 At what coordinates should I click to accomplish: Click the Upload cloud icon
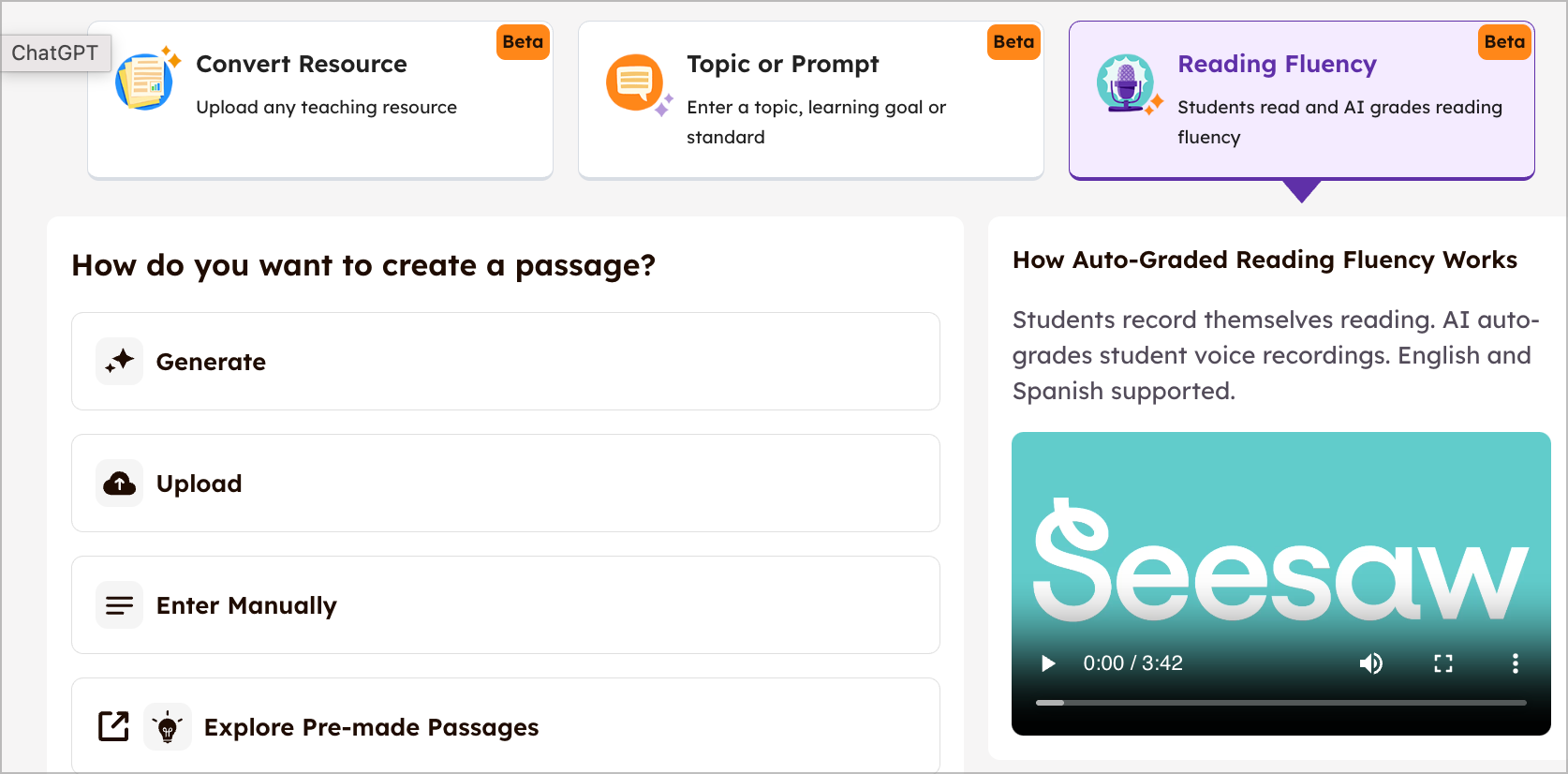click(x=120, y=484)
